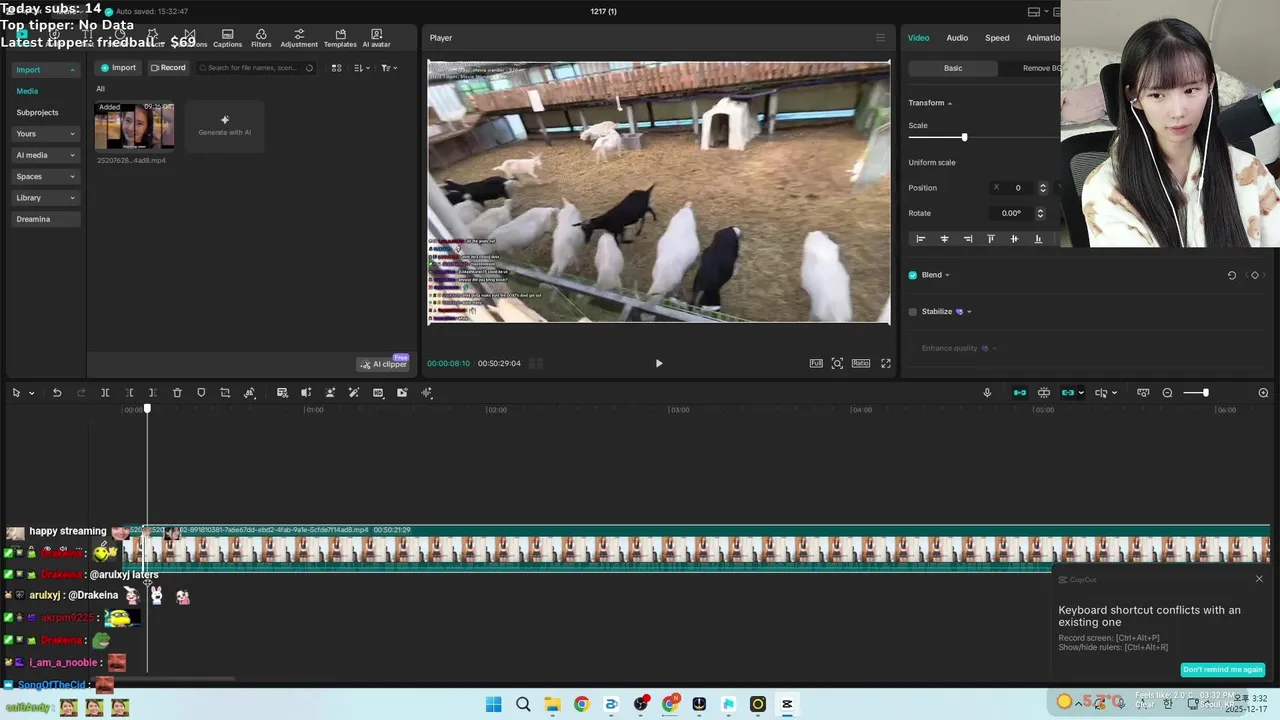Select the imported mp4 media thumbnail
The width and height of the screenshot is (1280, 720).
tap(134, 126)
